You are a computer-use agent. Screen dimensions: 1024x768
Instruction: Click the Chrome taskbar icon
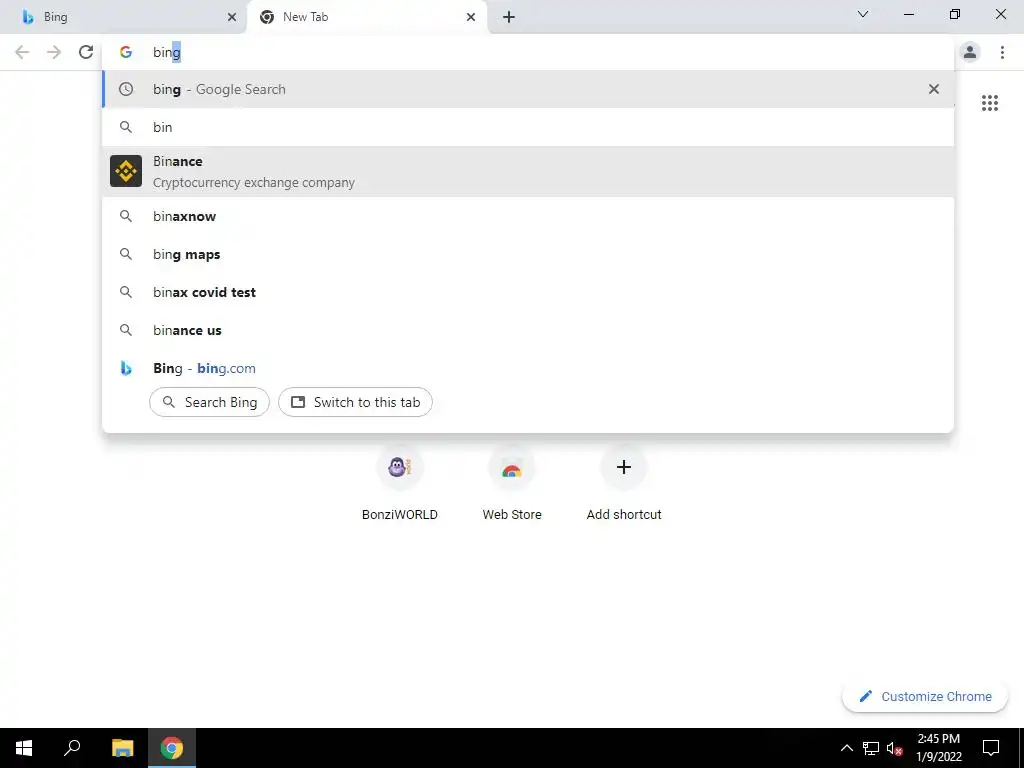(x=172, y=748)
